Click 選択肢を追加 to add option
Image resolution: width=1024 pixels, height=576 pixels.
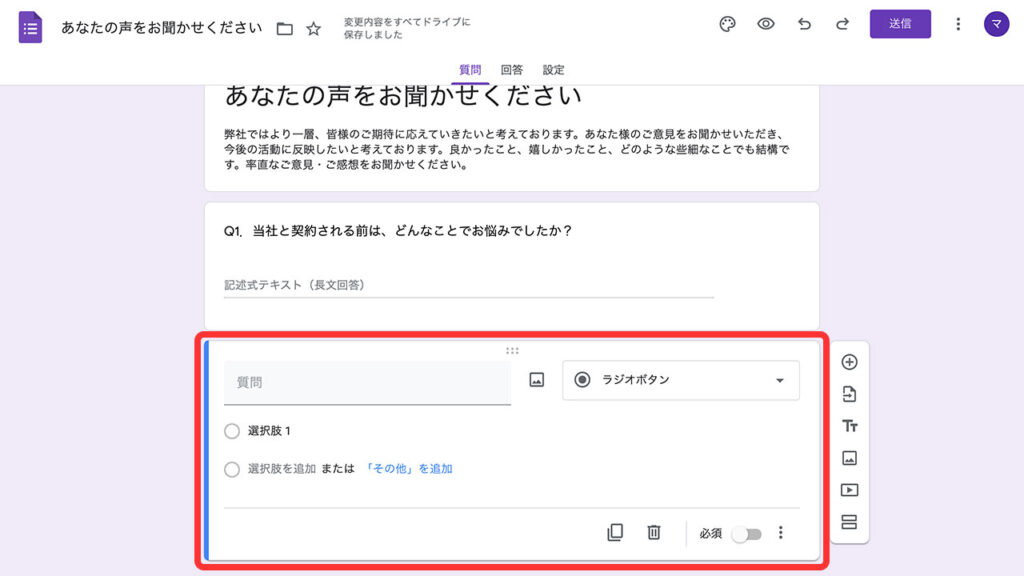point(281,469)
